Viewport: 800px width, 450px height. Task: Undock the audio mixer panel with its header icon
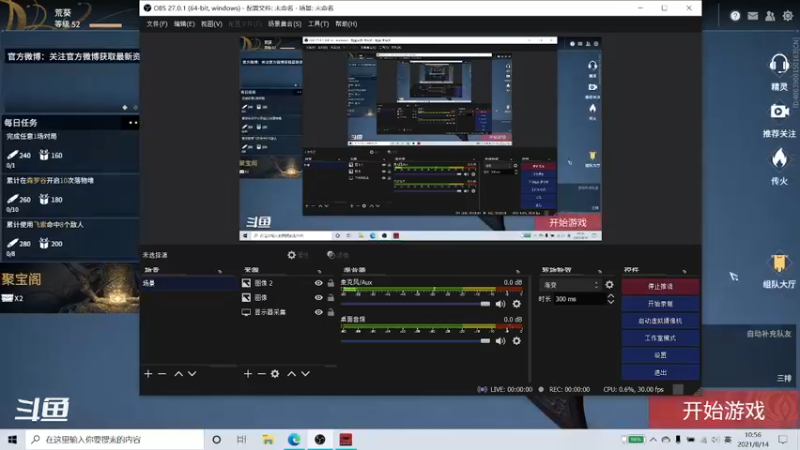click(x=518, y=270)
